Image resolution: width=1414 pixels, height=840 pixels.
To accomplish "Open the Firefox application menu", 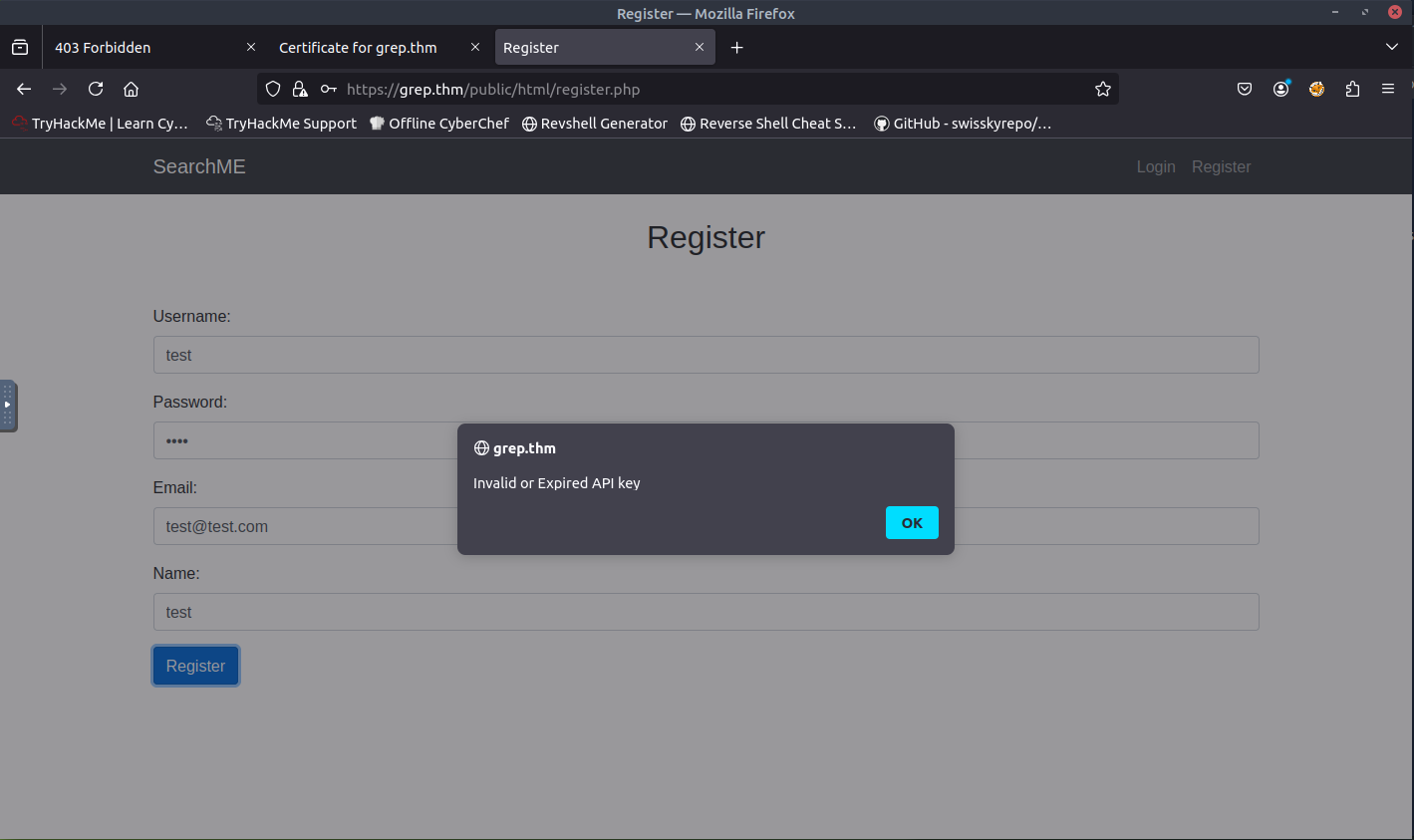I will 1387,89.
